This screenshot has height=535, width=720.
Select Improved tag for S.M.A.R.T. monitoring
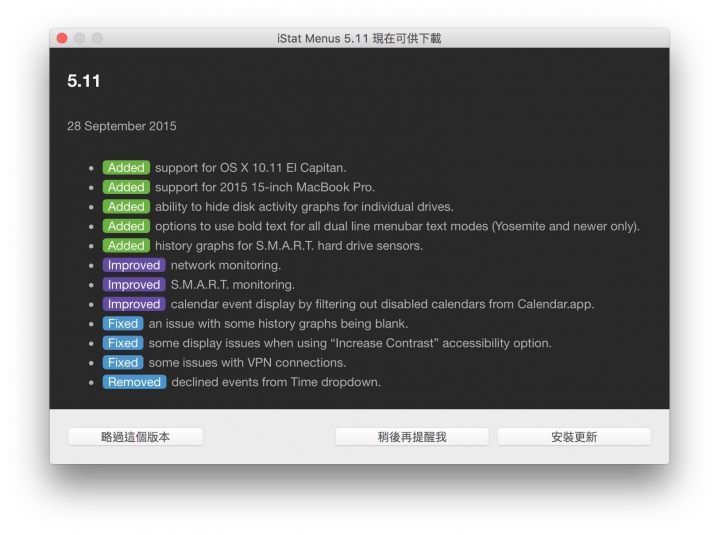tap(134, 285)
